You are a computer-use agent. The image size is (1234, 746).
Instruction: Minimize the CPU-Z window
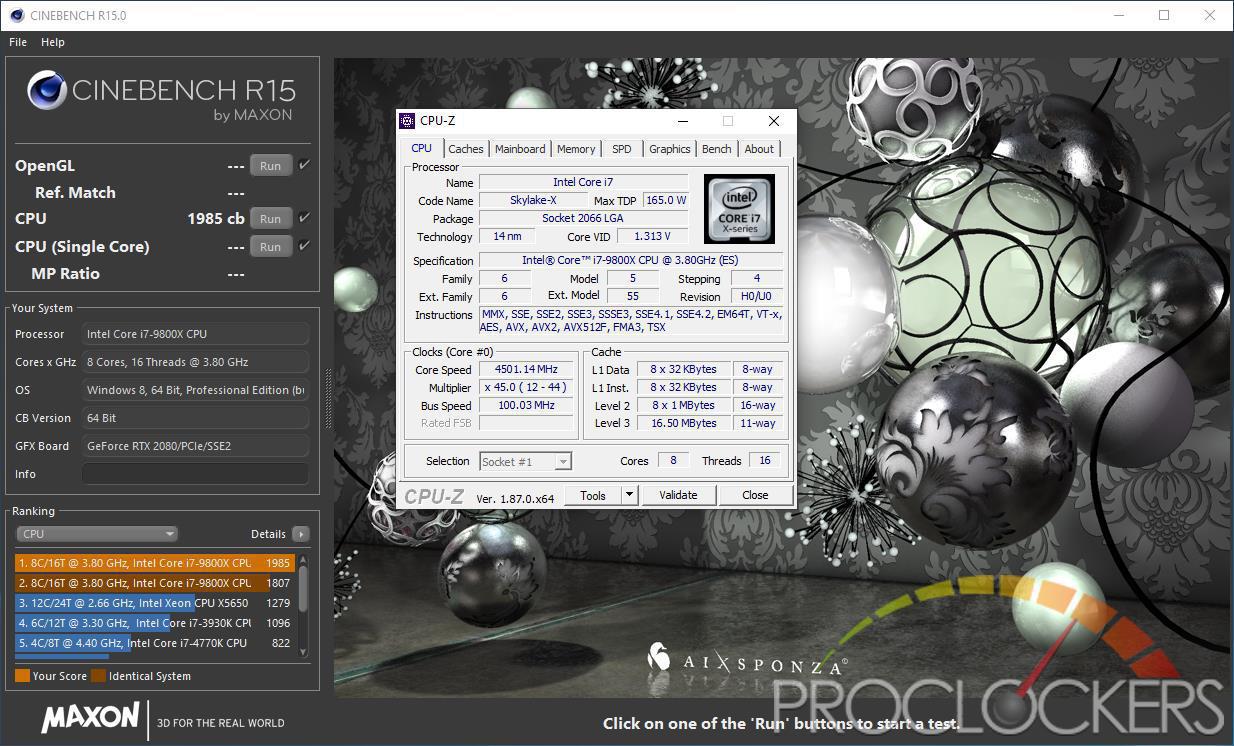pos(682,121)
